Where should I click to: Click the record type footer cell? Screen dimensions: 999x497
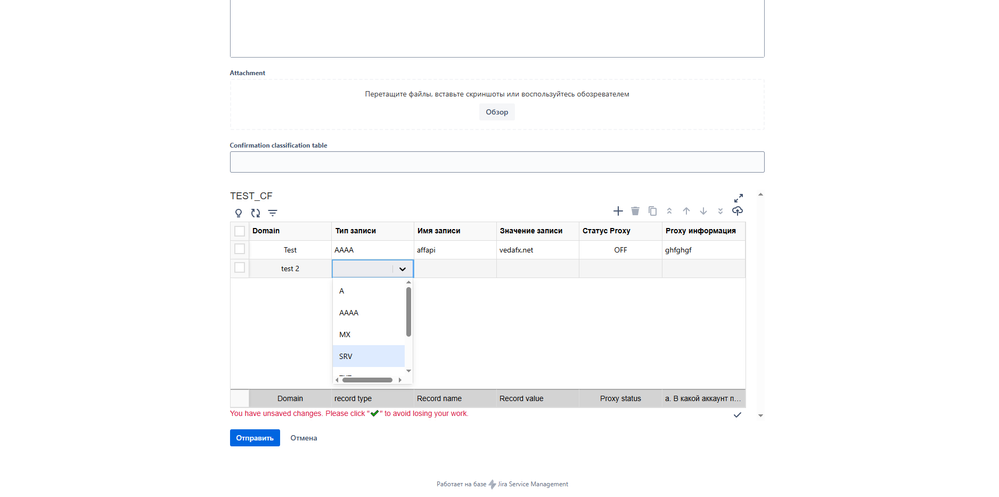coord(373,398)
